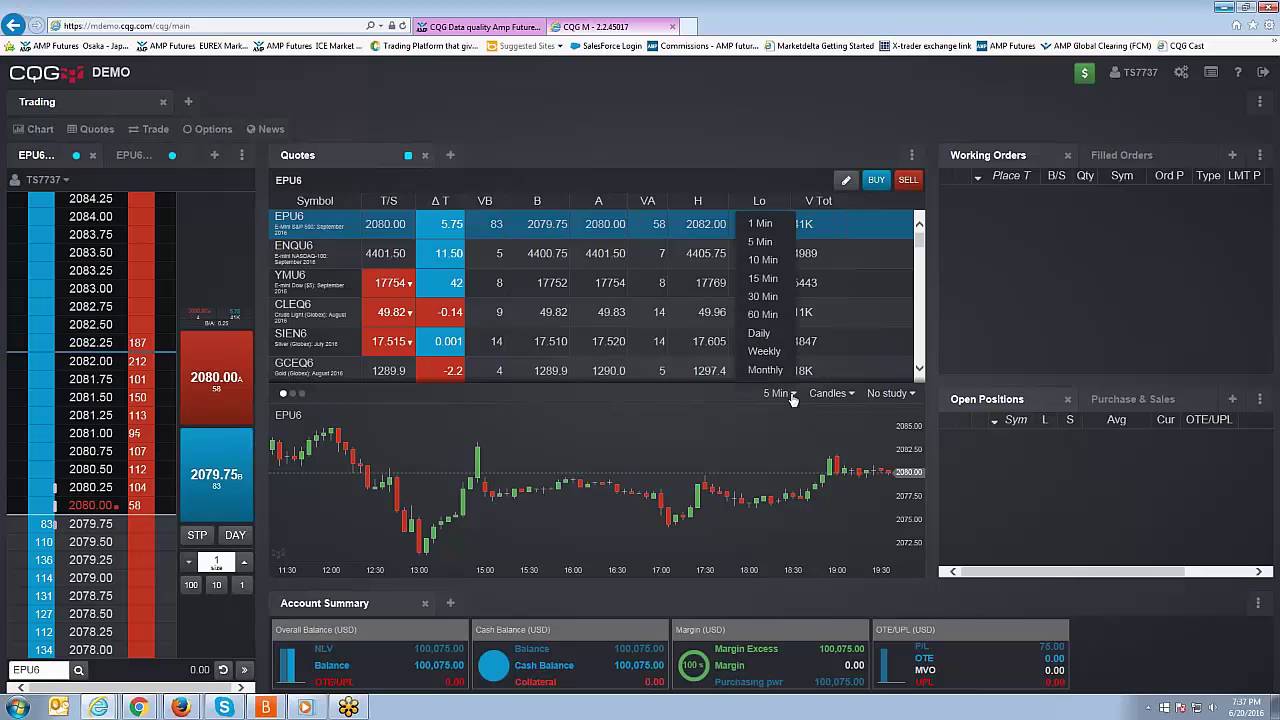Add a tab next to Purchase & Sales
1280x720 pixels.
(x=1232, y=399)
